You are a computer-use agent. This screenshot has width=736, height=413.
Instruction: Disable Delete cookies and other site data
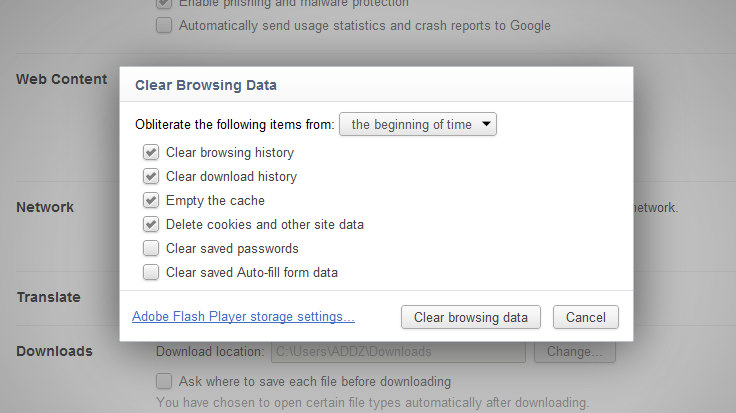(x=151, y=225)
